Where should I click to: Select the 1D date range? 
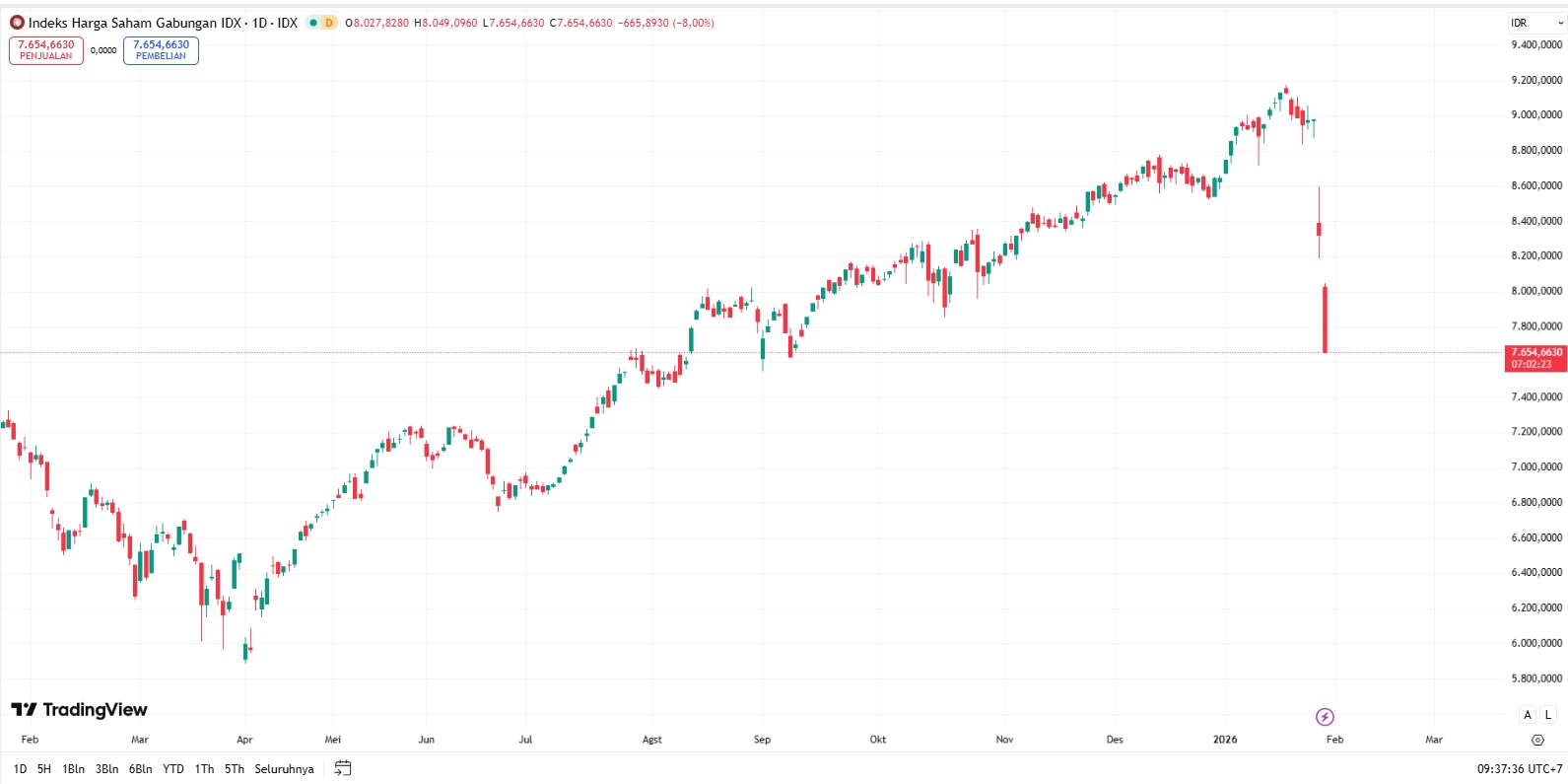(x=20, y=769)
